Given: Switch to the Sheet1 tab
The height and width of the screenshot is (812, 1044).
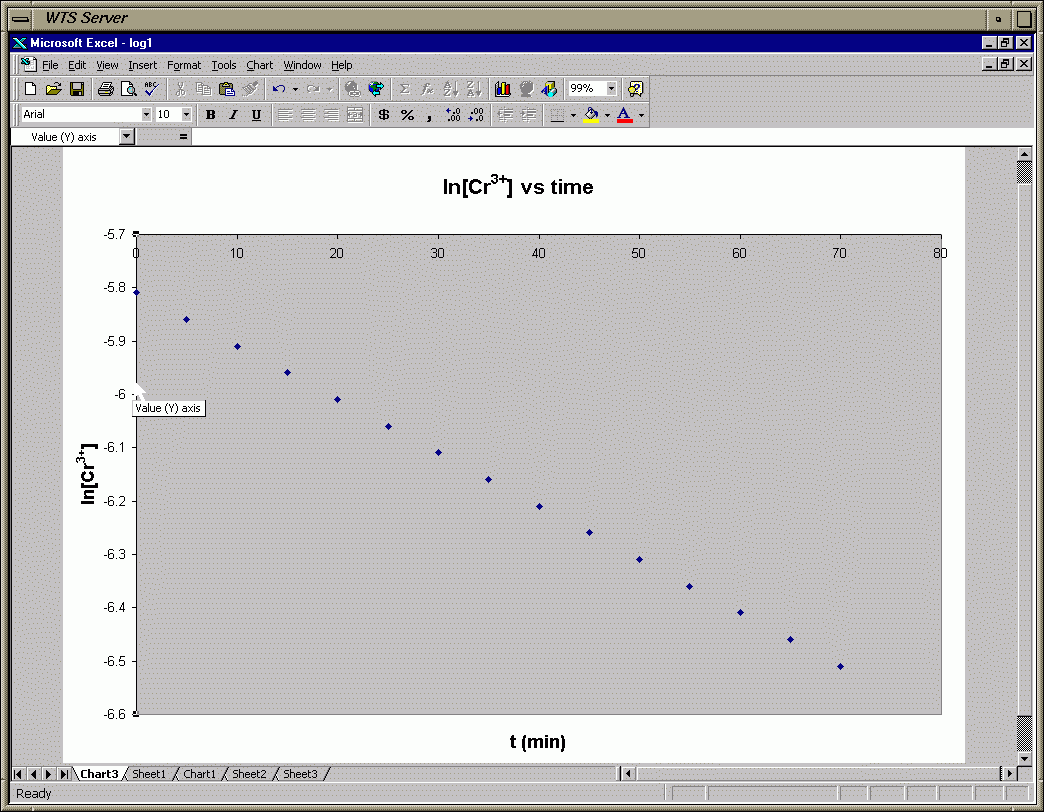Looking at the screenshot, I should coord(149,774).
